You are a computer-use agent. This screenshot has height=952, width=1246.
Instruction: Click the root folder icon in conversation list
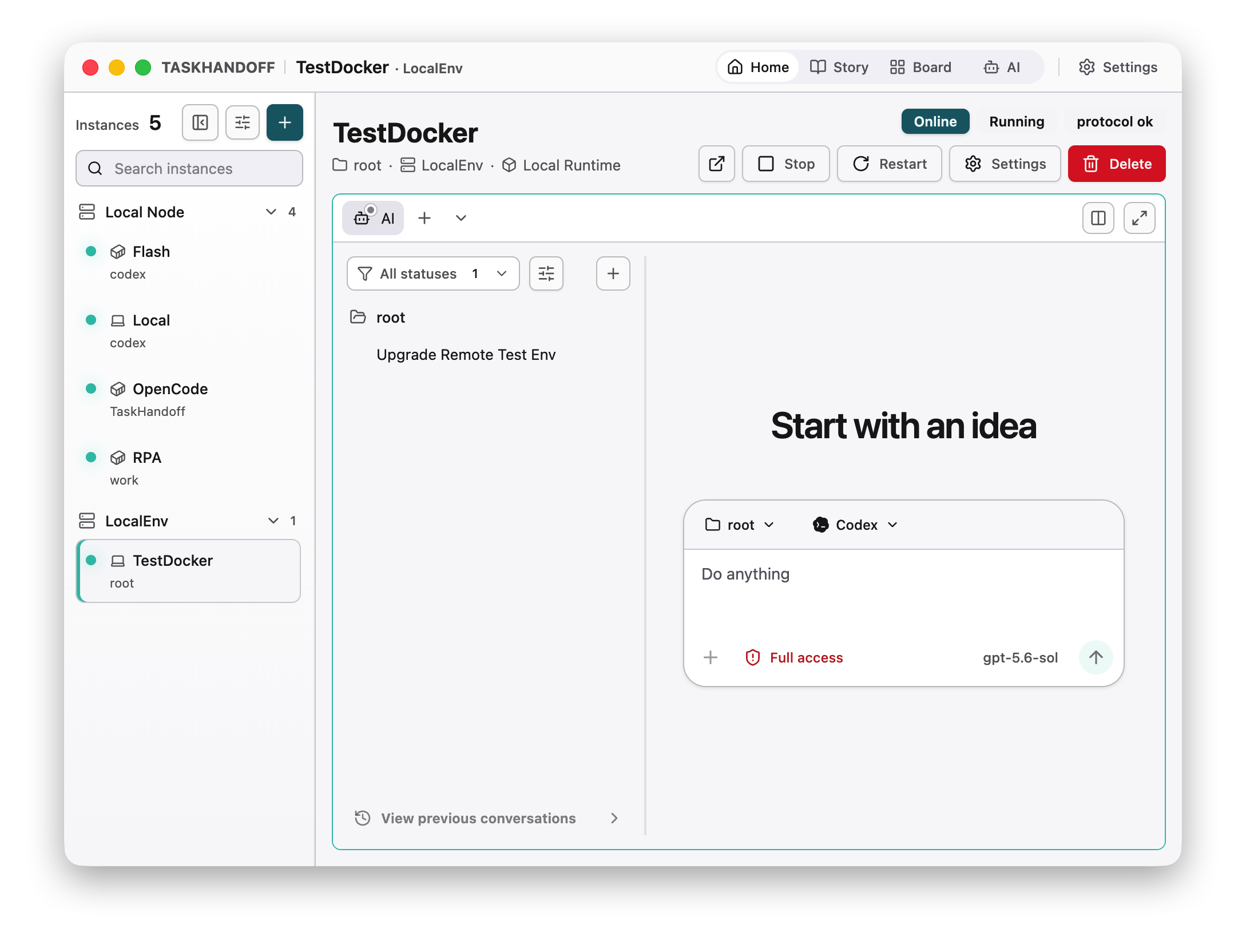[358, 317]
